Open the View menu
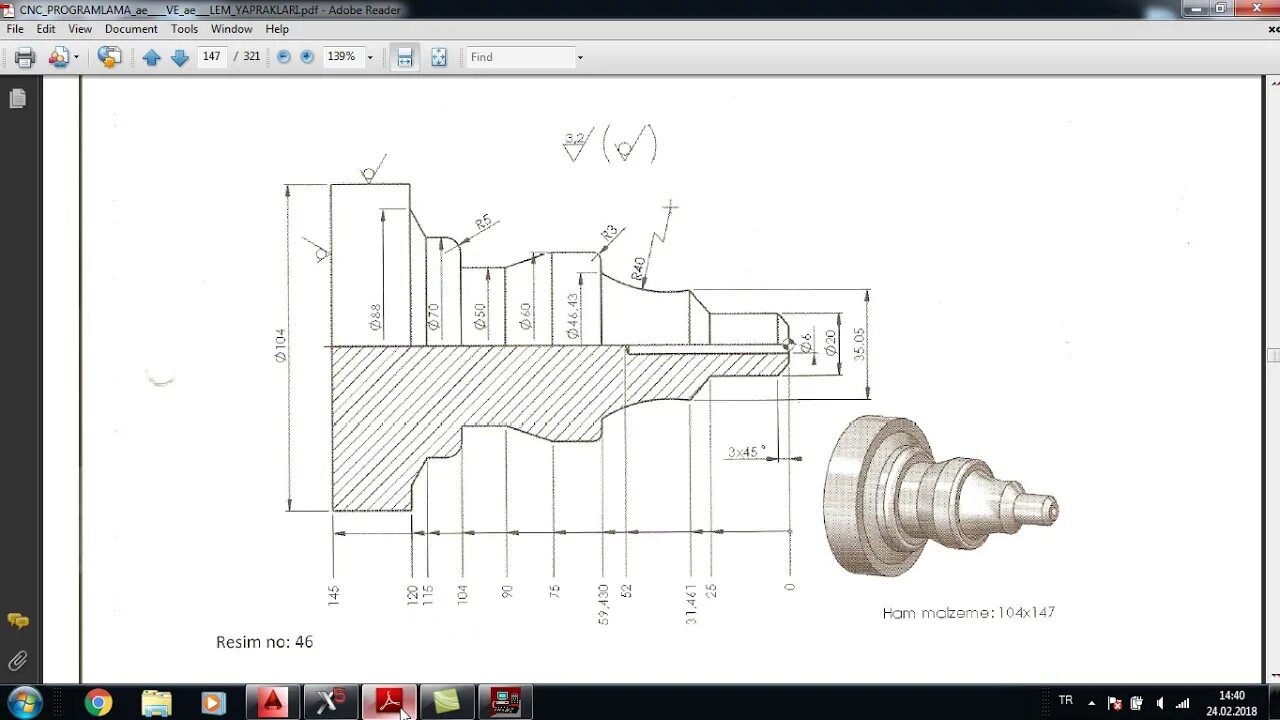 [80, 29]
